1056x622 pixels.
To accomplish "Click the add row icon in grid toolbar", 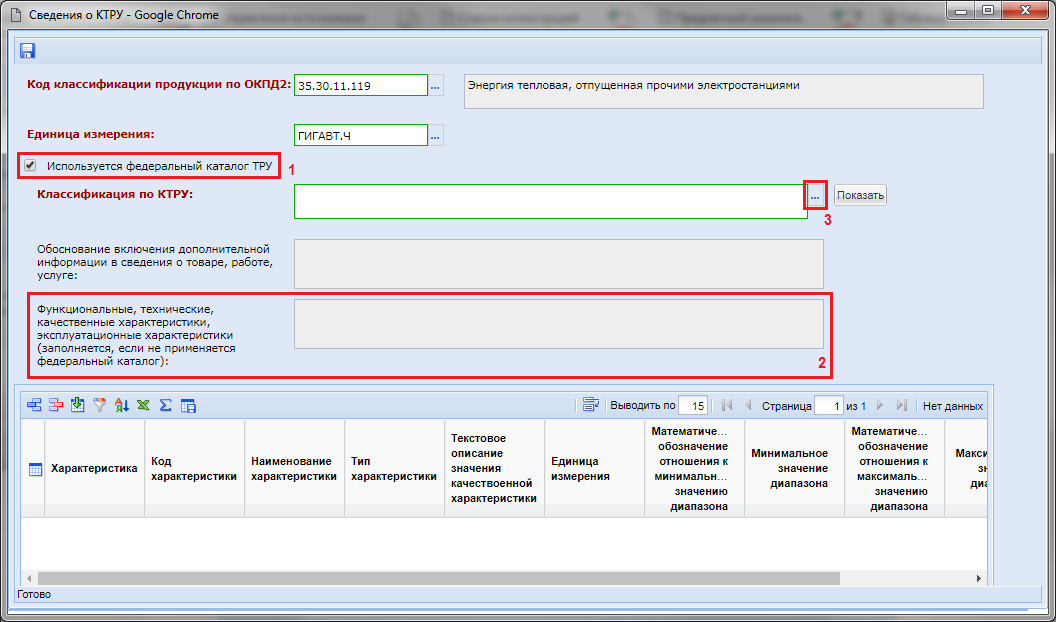I will (35, 405).
